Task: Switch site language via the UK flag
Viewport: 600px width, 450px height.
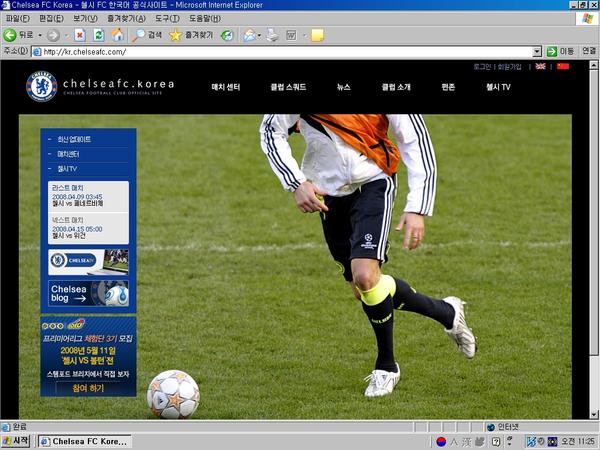Action: [541, 66]
